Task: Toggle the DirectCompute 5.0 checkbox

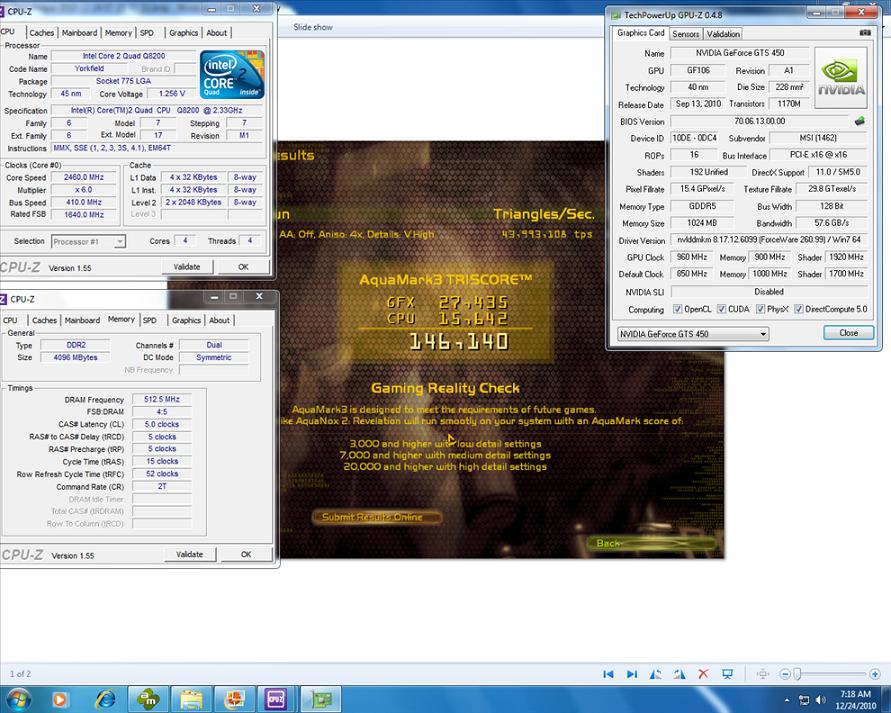Action: coord(798,309)
